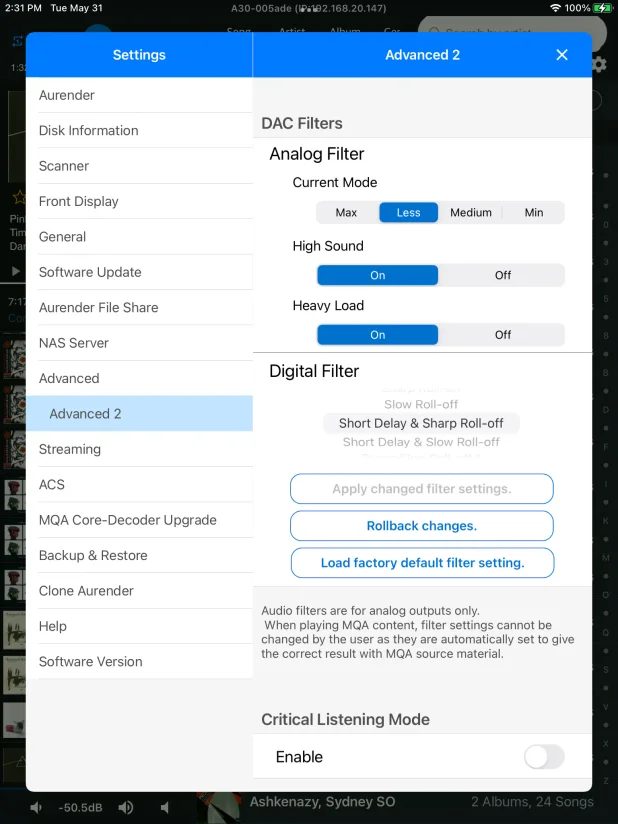Click Apply changed filter settings button
The height and width of the screenshot is (824, 618).
(421, 489)
